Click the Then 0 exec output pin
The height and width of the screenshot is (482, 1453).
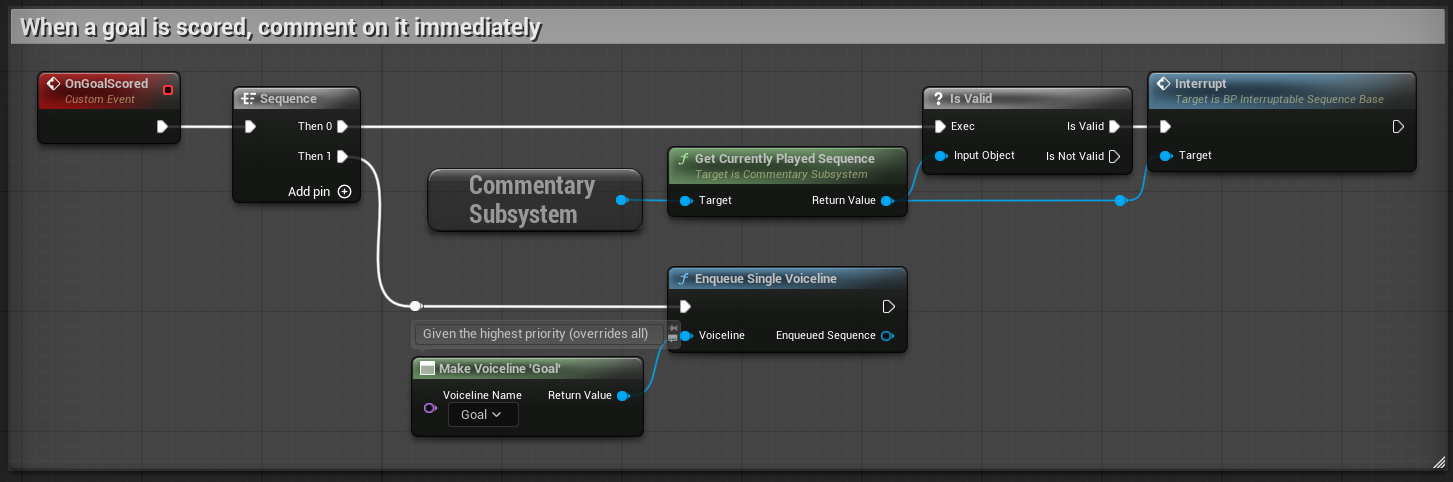click(x=342, y=126)
